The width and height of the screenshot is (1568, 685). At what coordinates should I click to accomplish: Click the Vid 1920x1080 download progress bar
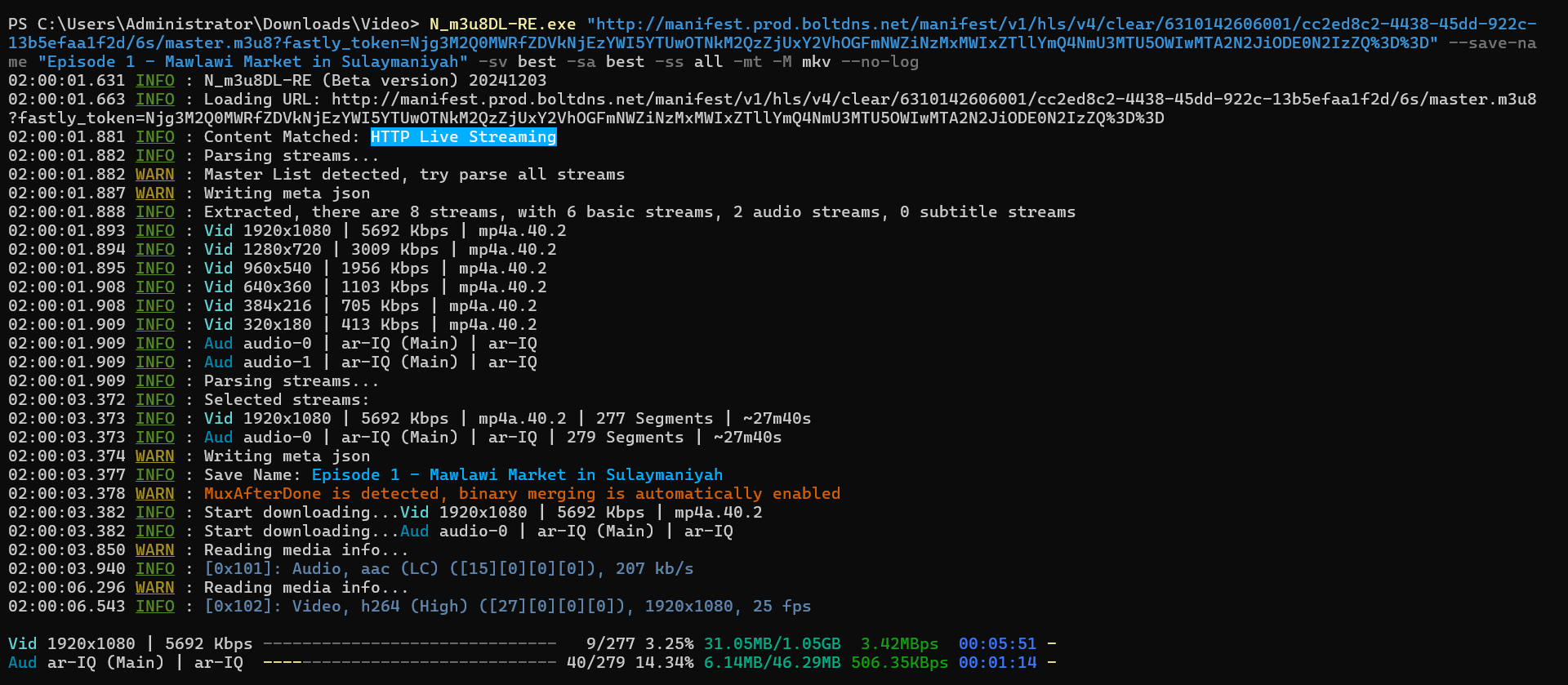409,644
